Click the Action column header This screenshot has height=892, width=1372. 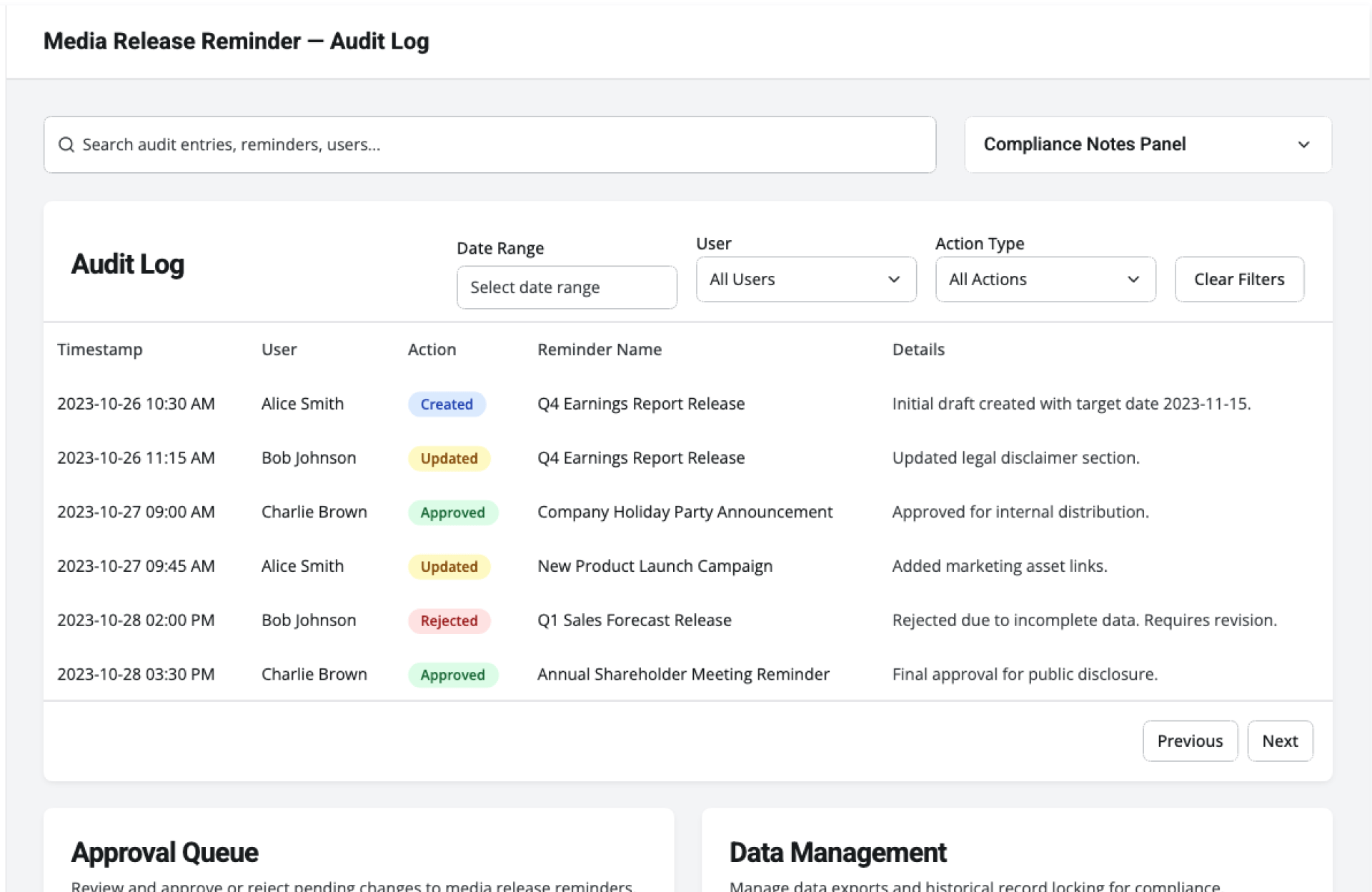(x=432, y=350)
